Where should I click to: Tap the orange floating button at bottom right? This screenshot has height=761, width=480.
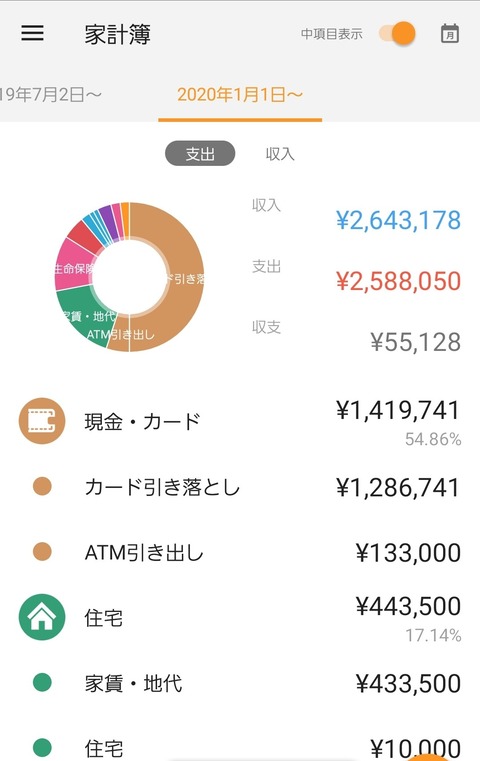[x=427, y=756]
